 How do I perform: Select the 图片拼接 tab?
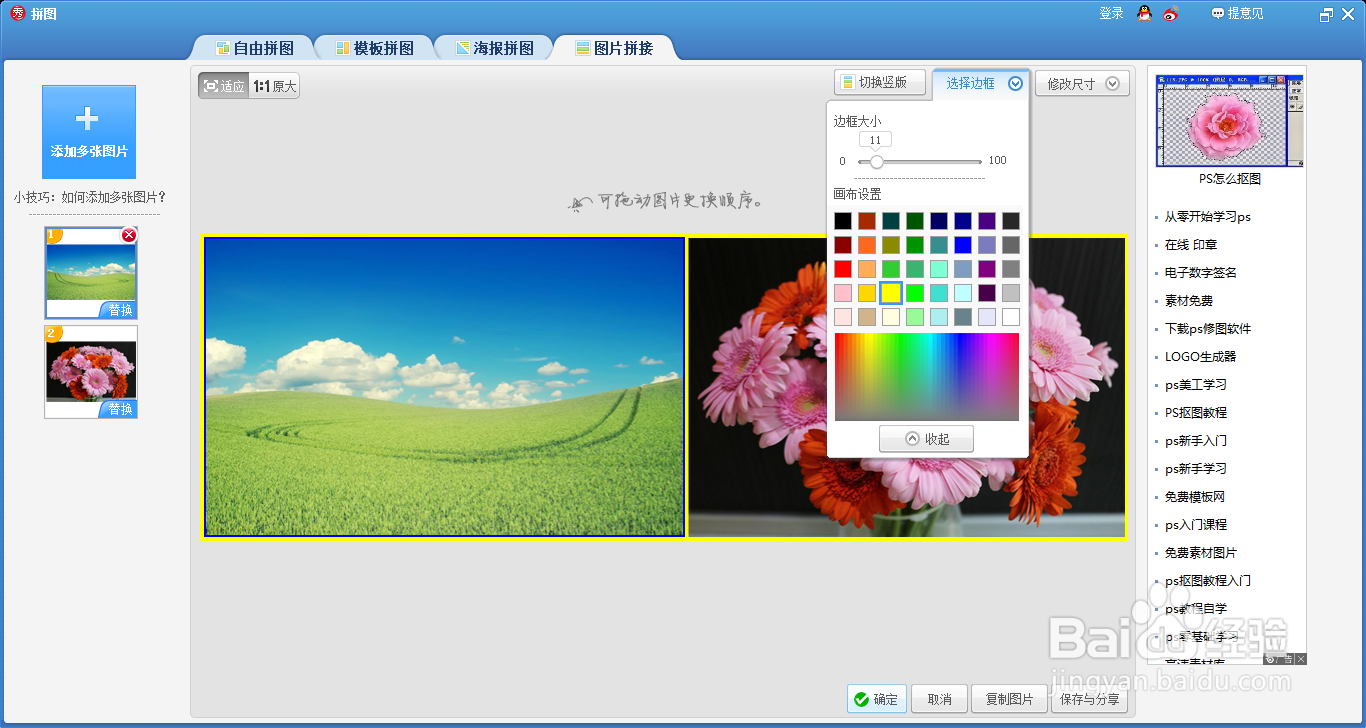(614, 48)
